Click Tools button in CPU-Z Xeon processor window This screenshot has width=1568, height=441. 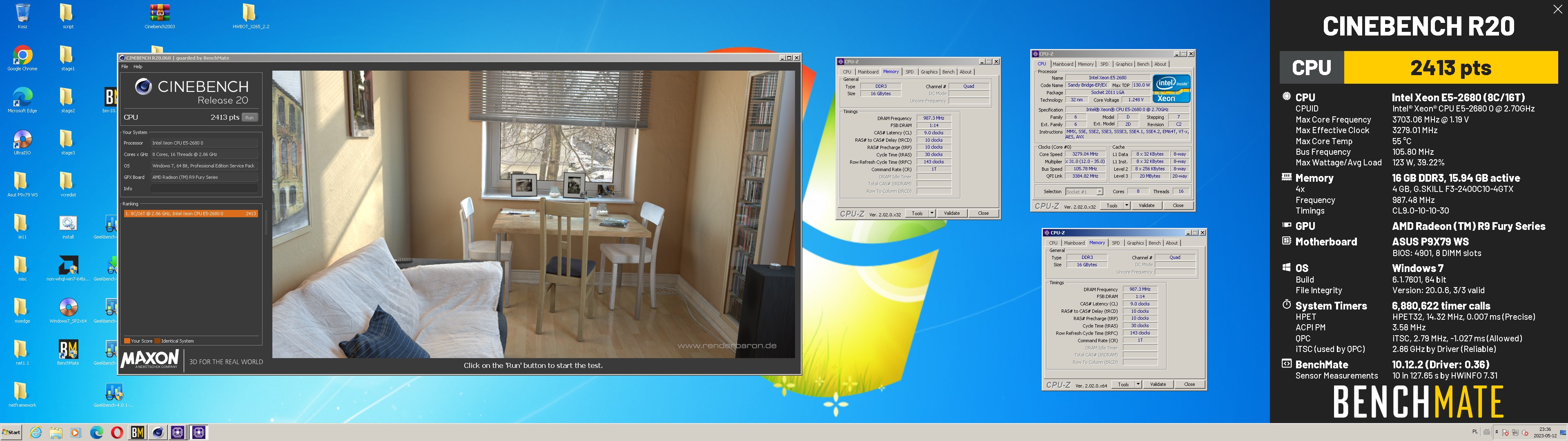coord(1111,205)
